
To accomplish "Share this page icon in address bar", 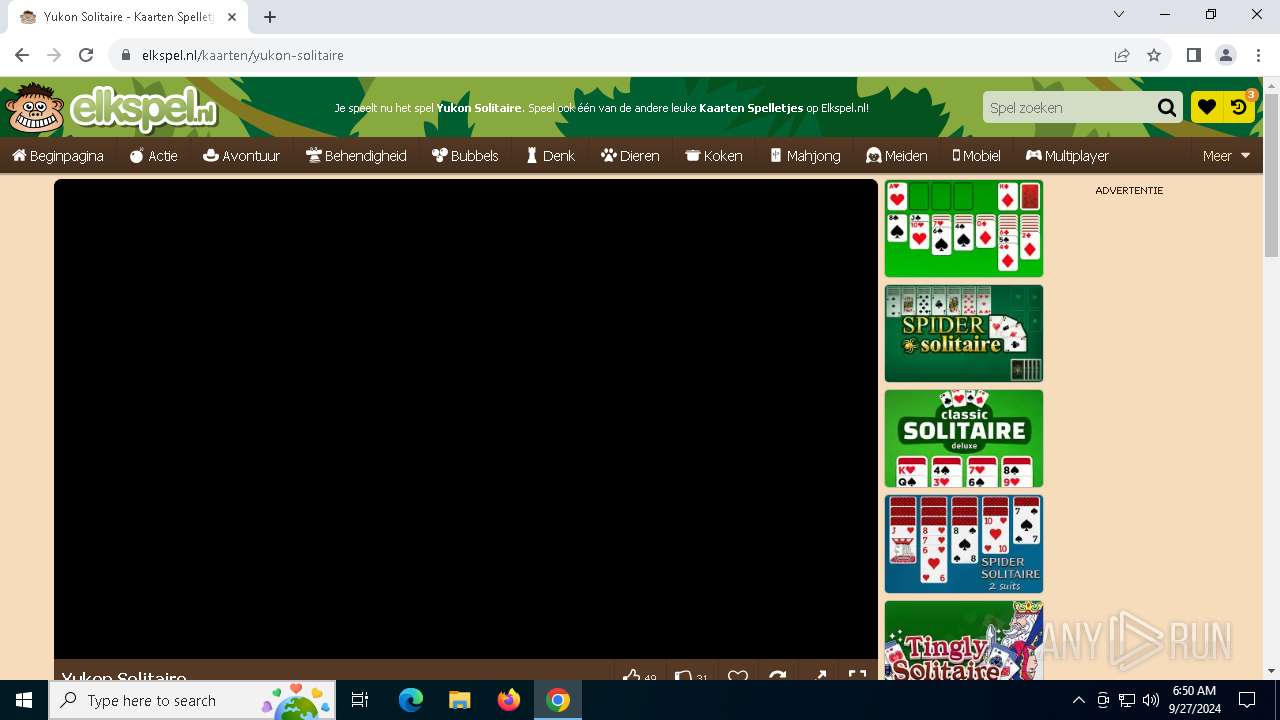I will tap(1122, 55).
